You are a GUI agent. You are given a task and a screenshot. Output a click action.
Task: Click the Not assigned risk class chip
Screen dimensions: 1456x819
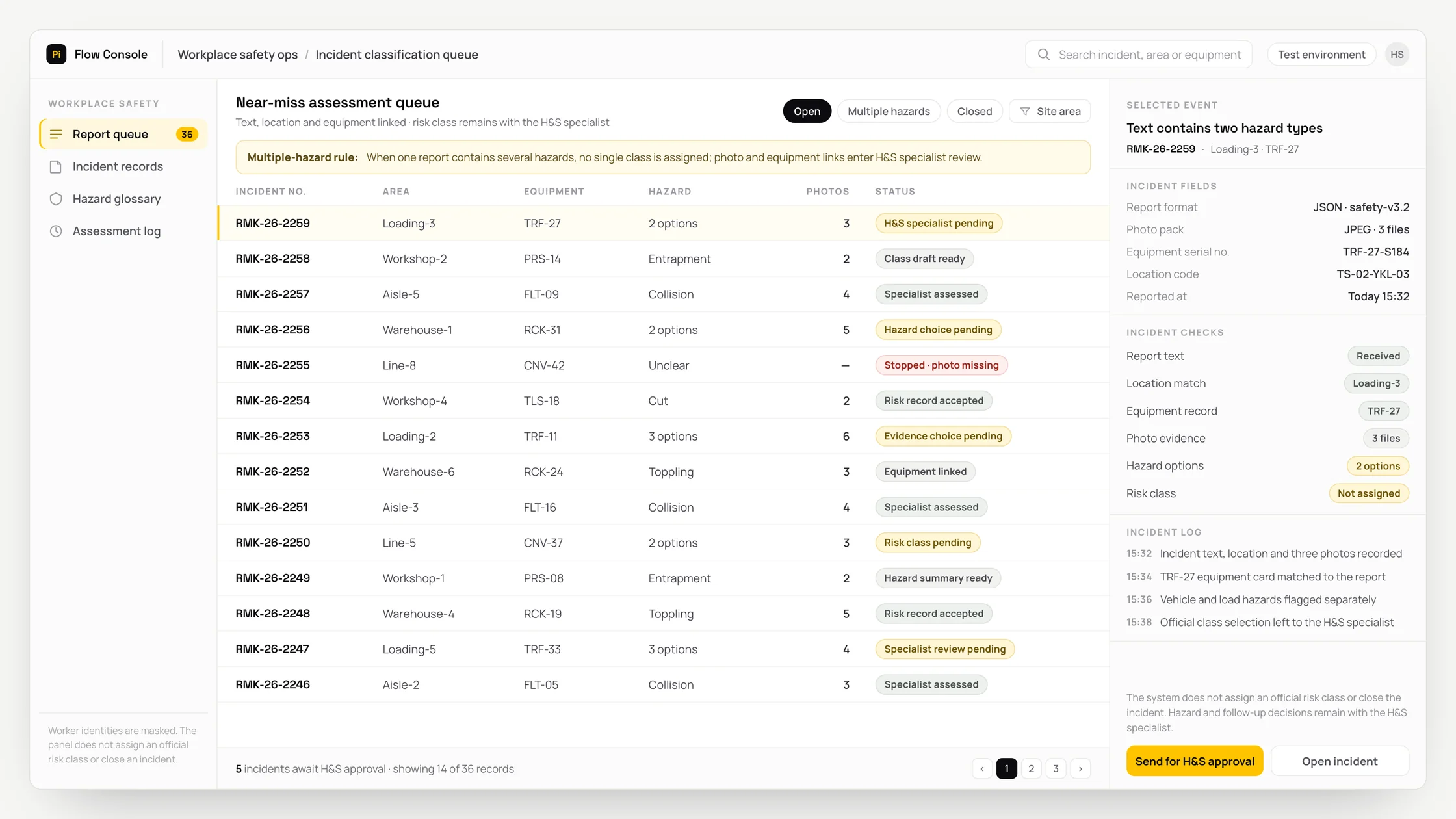pyautogui.click(x=1369, y=493)
